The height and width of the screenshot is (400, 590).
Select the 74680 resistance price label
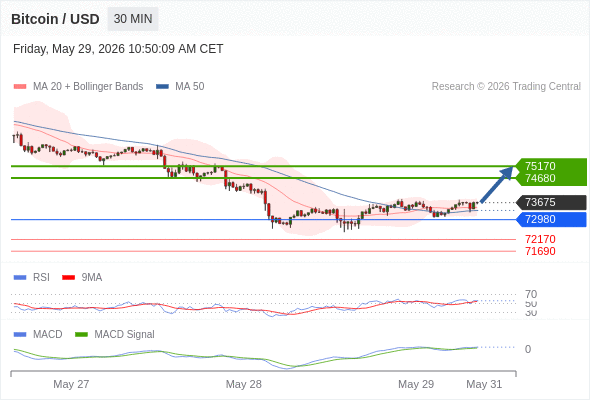point(540,178)
